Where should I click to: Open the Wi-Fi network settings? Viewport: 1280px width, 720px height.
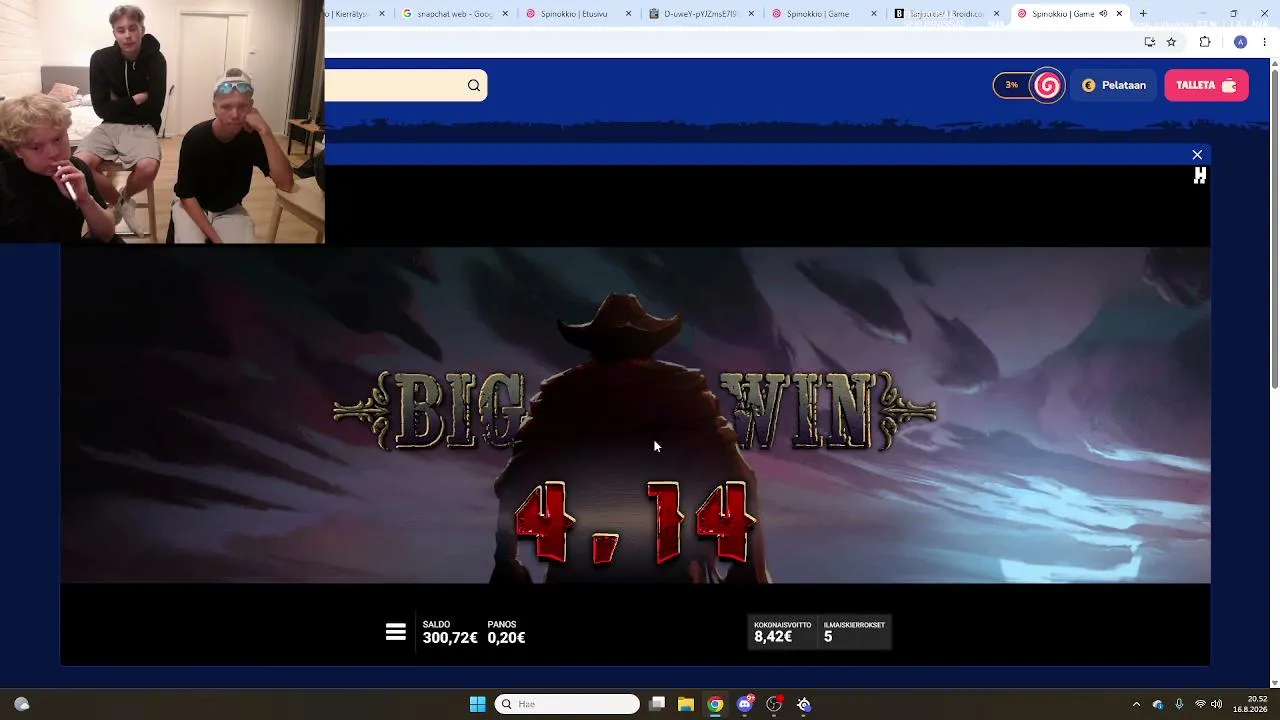pyautogui.click(x=1200, y=704)
